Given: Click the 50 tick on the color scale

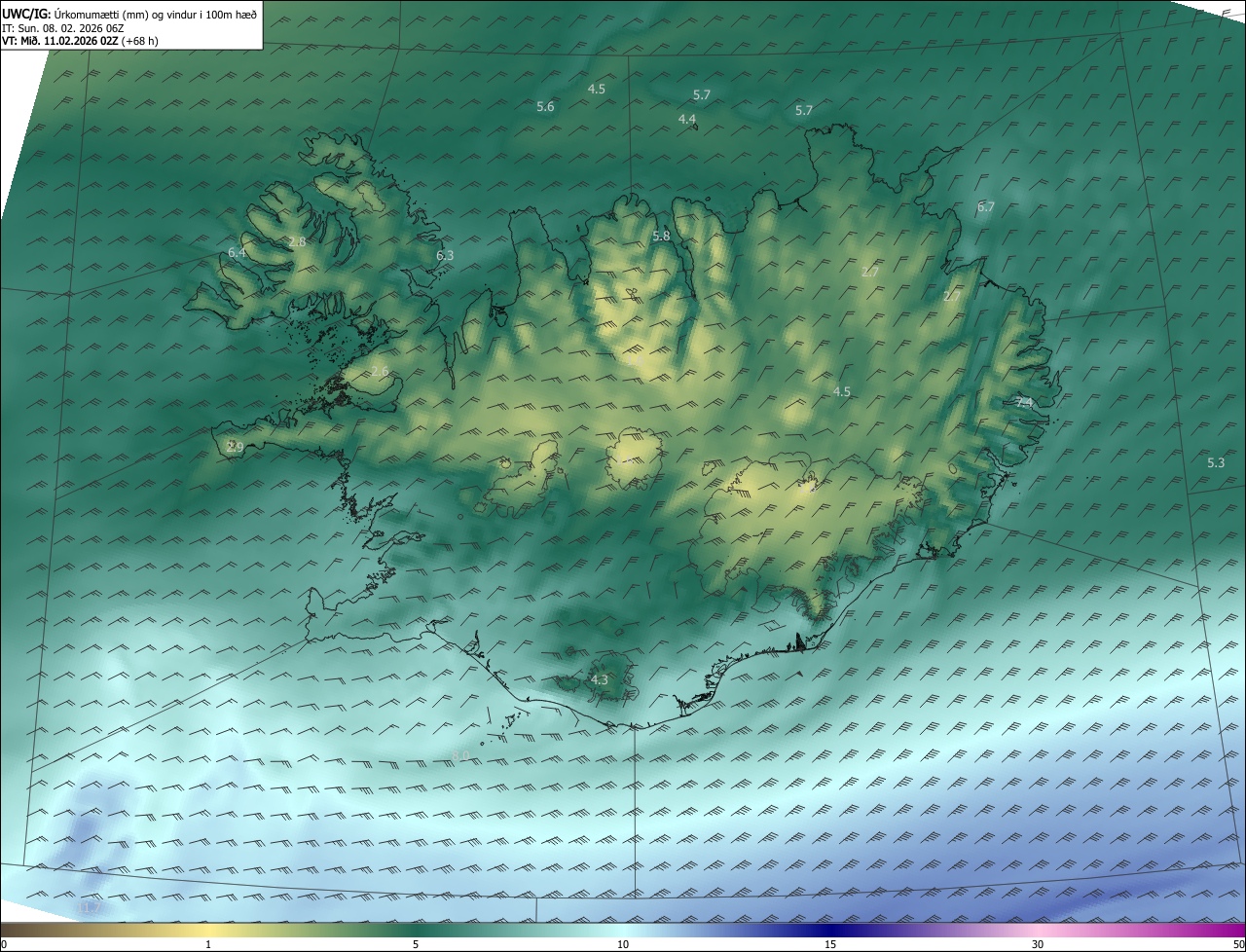Looking at the screenshot, I should [x=1238, y=944].
